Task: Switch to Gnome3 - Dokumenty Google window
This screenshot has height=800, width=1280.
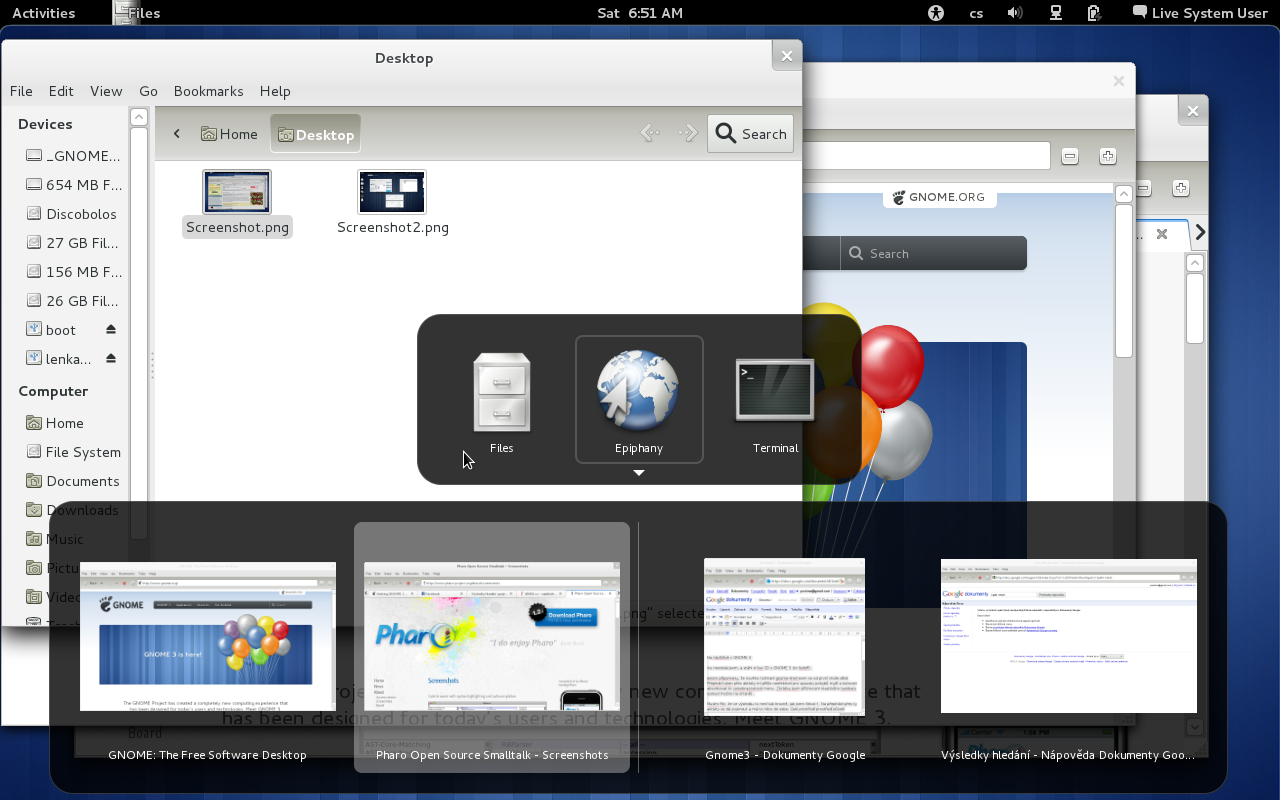Action: click(785, 647)
